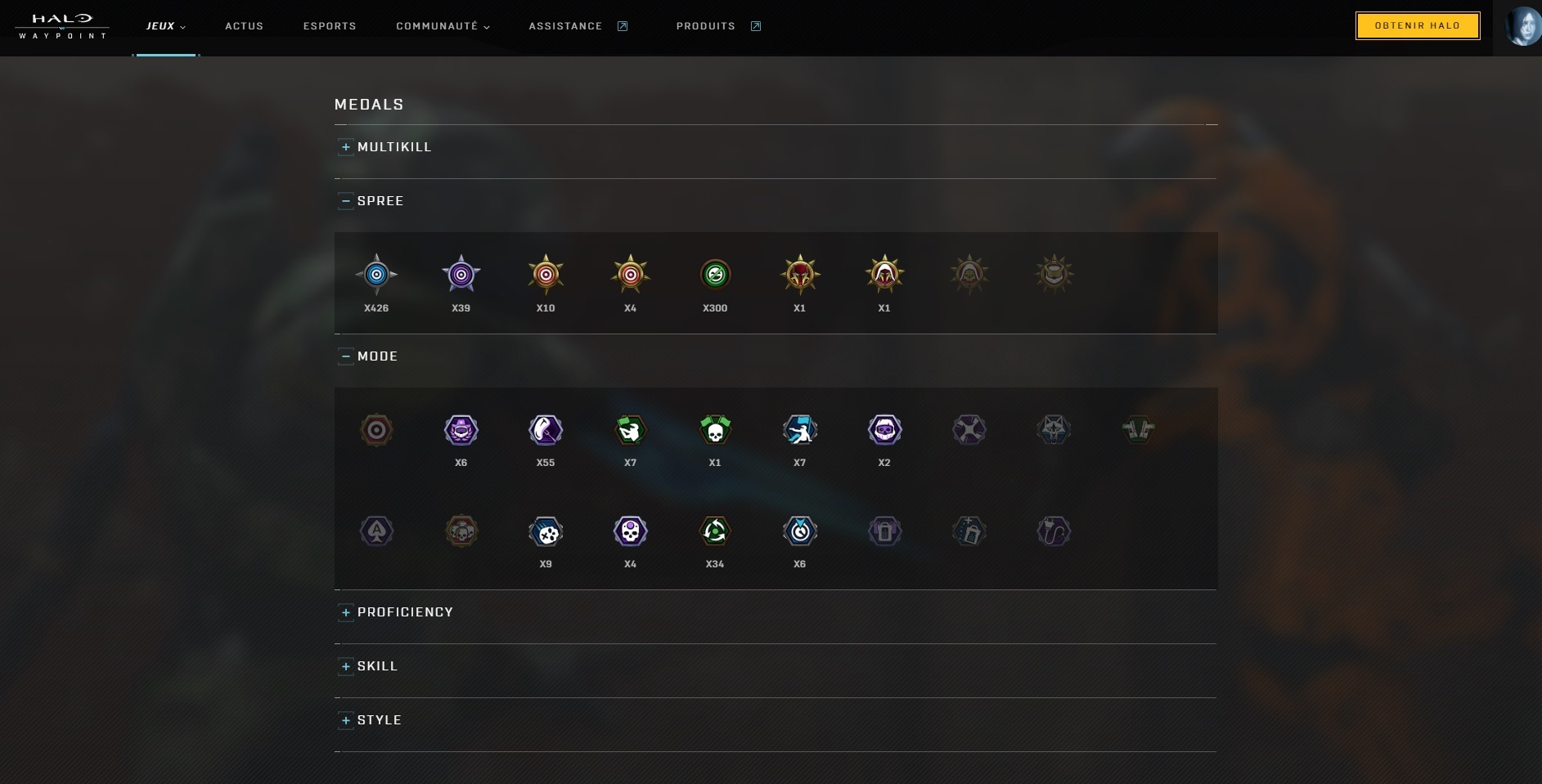The width and height of the screenshot is (1542, 784).
Task: Click the Killing Spree medal showing X426
Action: click(x=376, y=275)
